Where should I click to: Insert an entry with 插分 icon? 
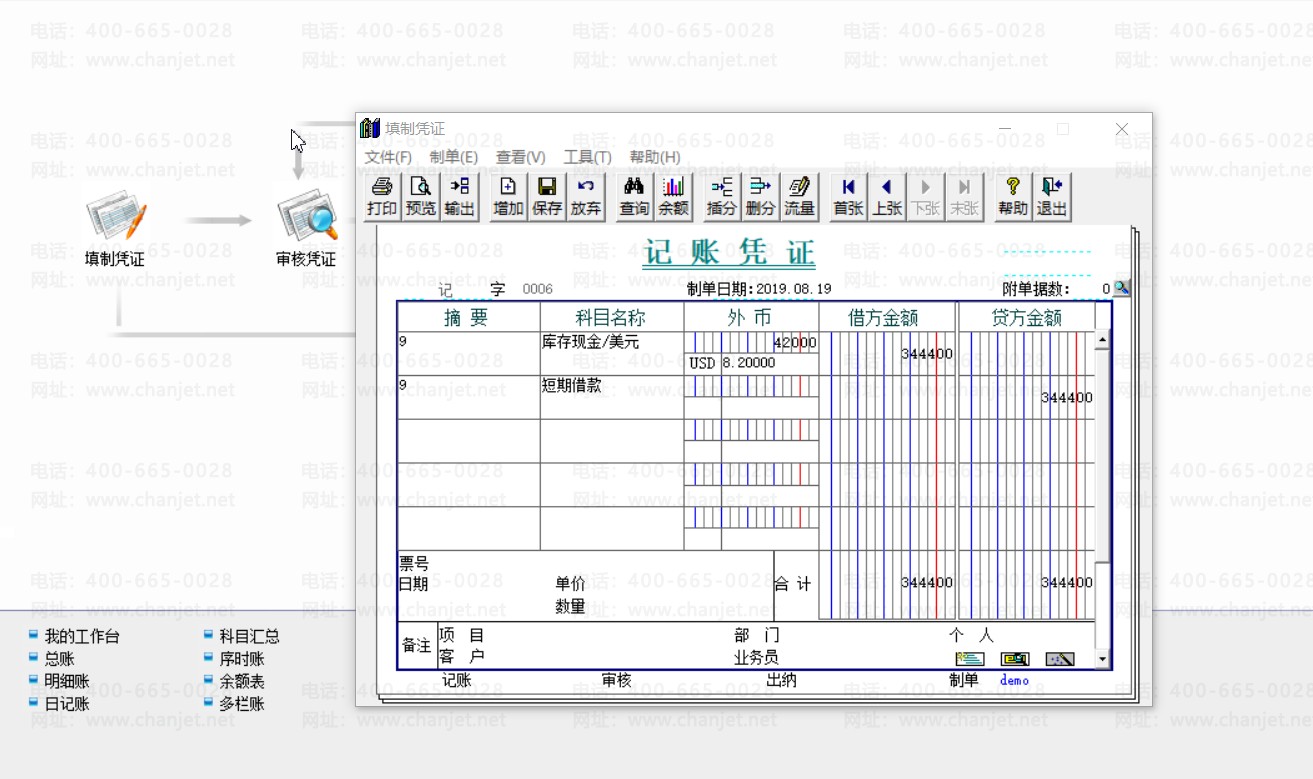tap(721, 196)
